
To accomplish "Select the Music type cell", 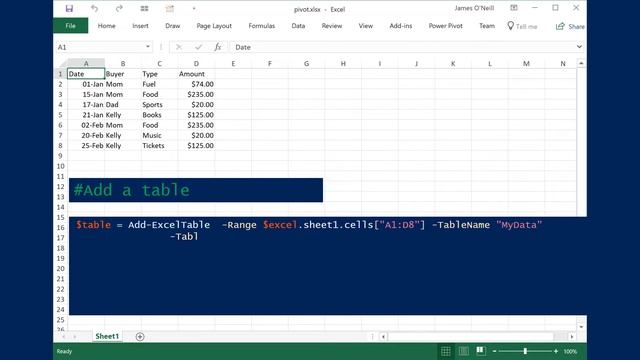I will [160, 135].
